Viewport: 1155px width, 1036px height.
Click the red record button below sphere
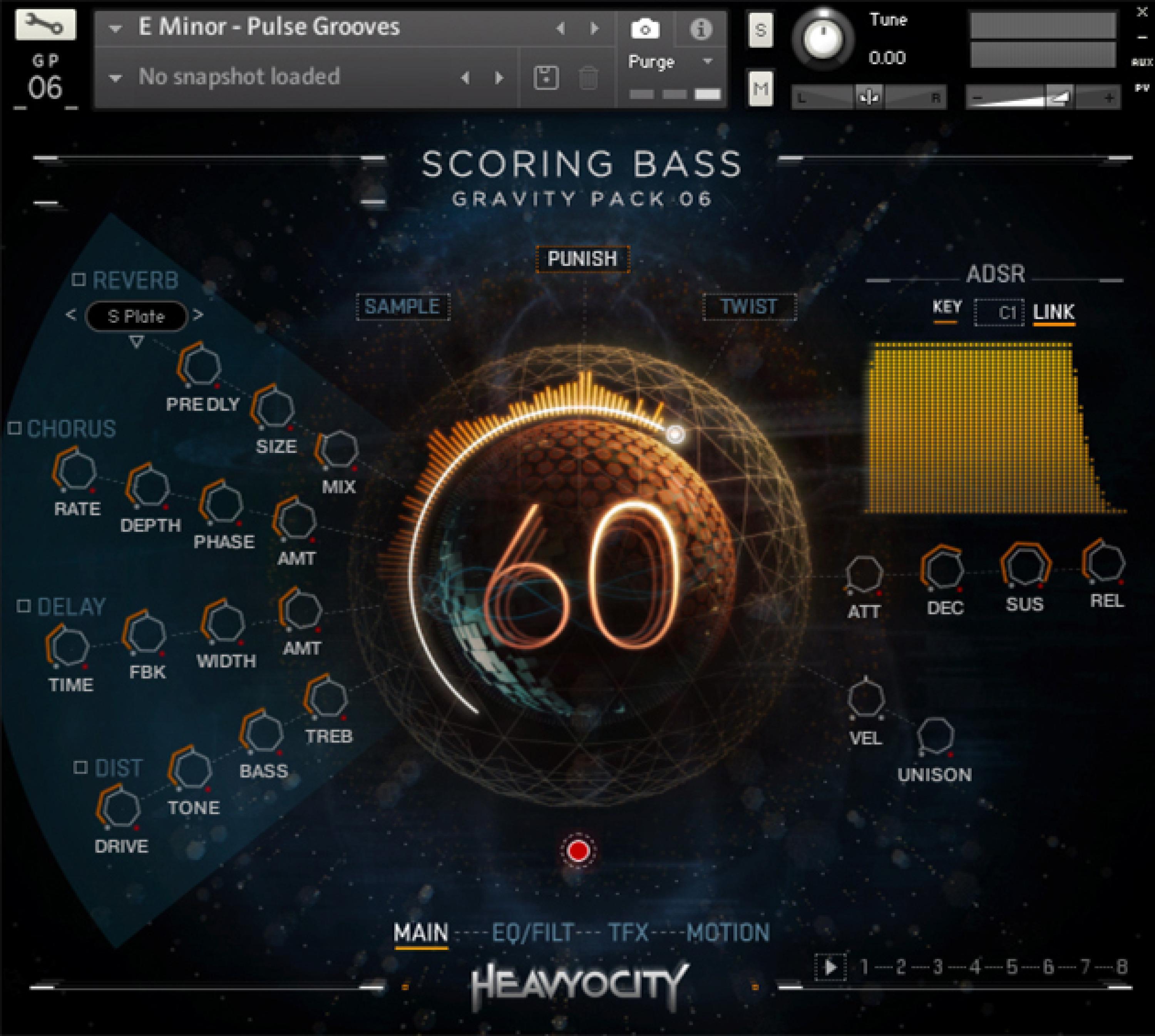(x=579, y=851)
